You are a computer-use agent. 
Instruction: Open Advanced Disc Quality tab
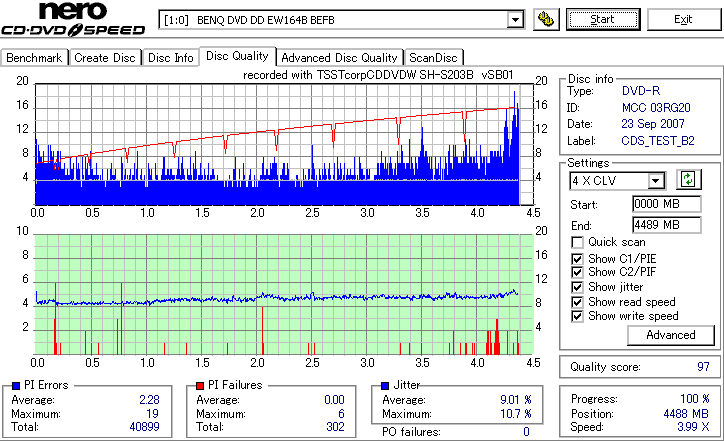click(339, 58)
